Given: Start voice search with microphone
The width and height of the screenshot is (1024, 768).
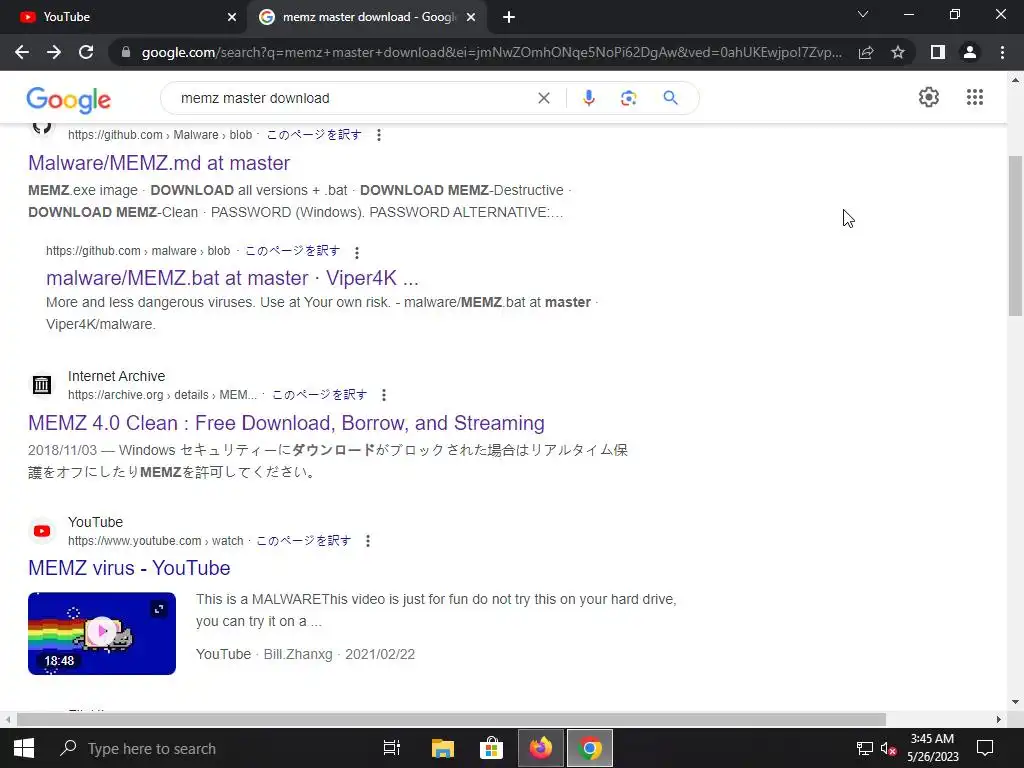Looking at the screenshot, I should 588,98.
